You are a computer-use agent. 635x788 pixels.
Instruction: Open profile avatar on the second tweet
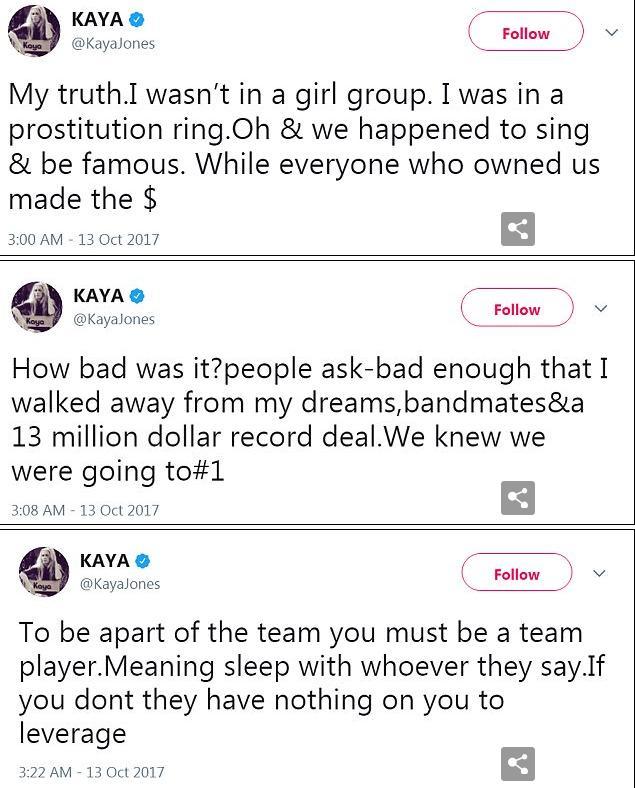(x=38, y=307)
